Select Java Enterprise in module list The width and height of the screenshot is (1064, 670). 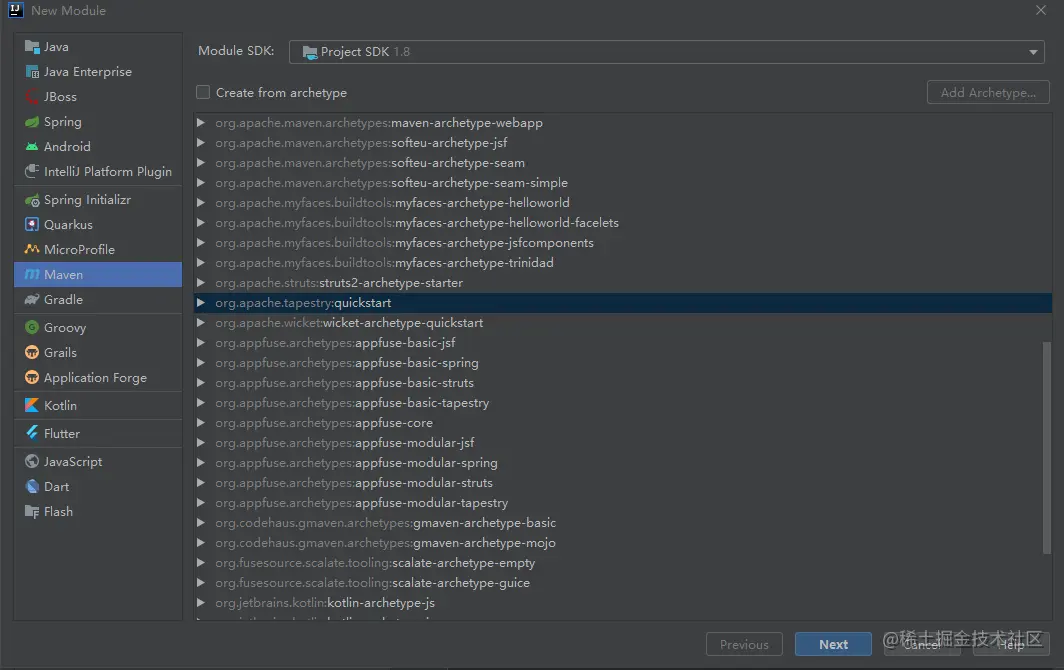point(87,72)
